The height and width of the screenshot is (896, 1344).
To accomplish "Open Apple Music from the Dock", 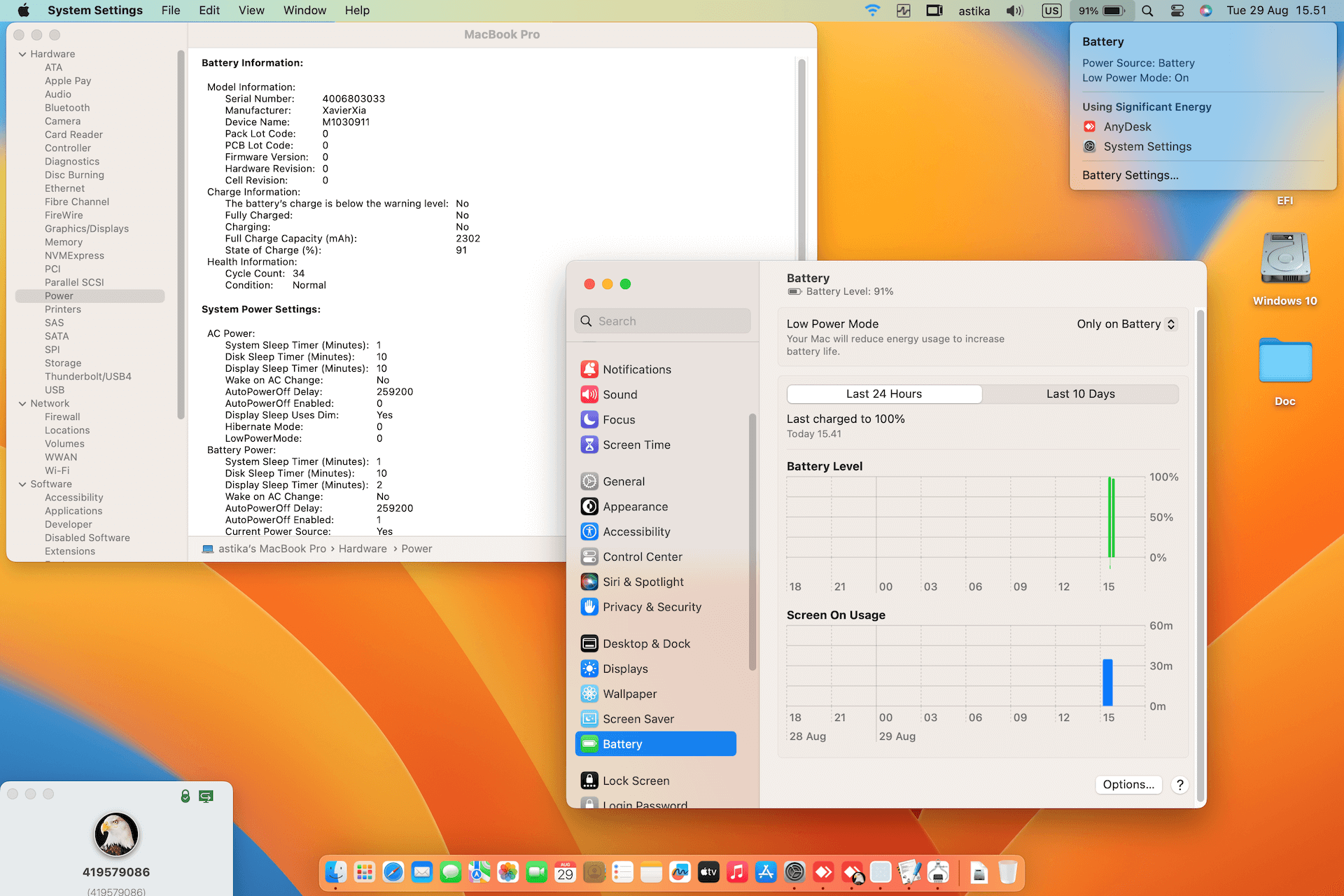I will point(737,872).
